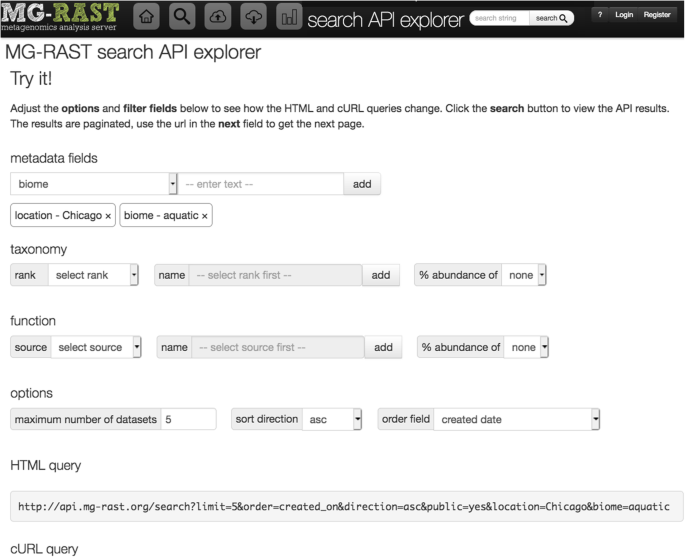Click the search button in header

click(551, 18)
